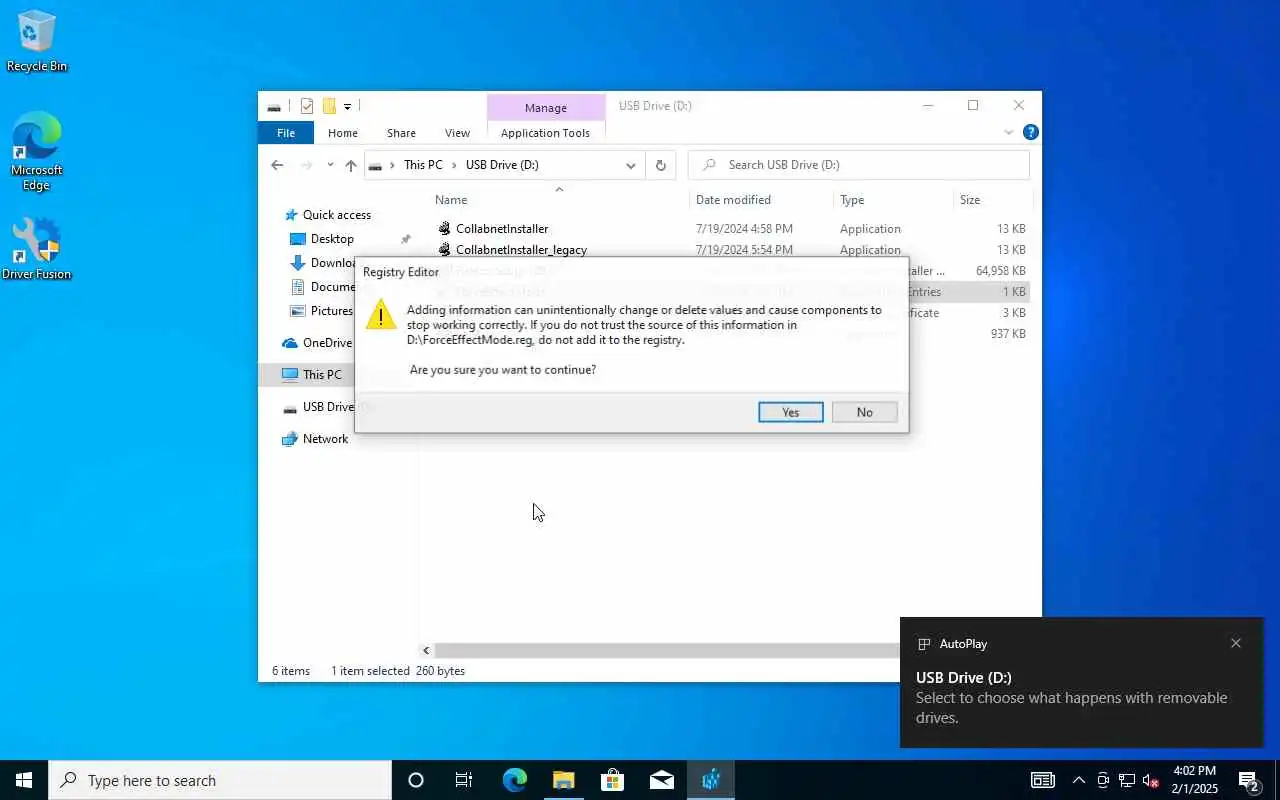This screenshot has height=800, width=1280.
Task: Switch to the Share ribbon tab
Action: tap(401, 133)
